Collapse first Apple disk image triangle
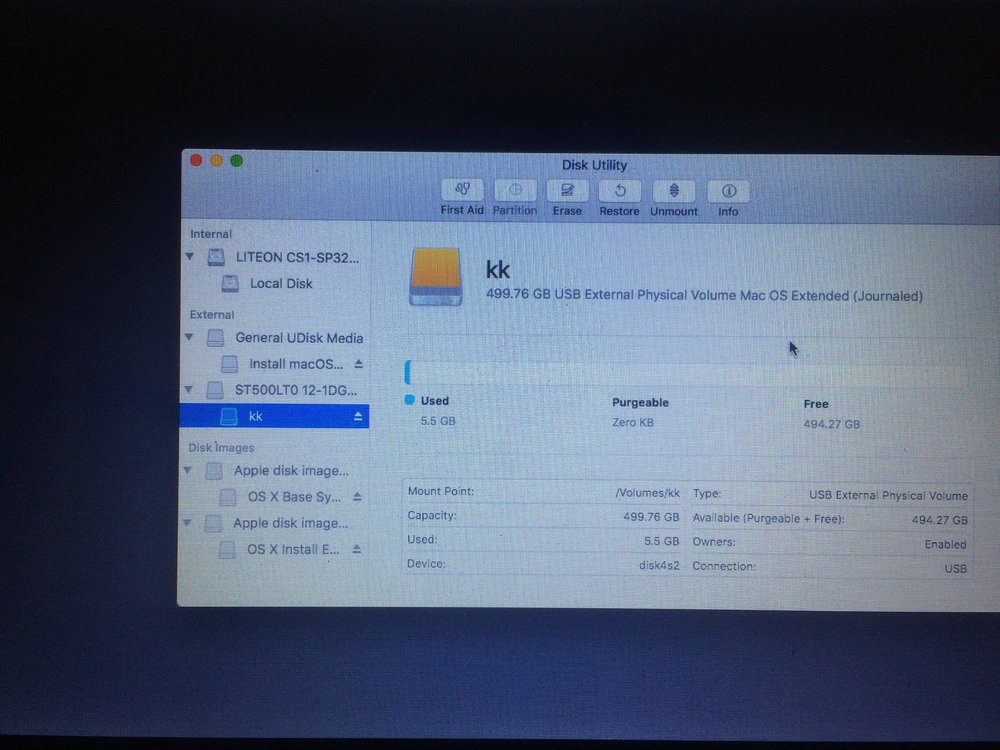This screenshot has width=1000, height=750. point(188,470)
